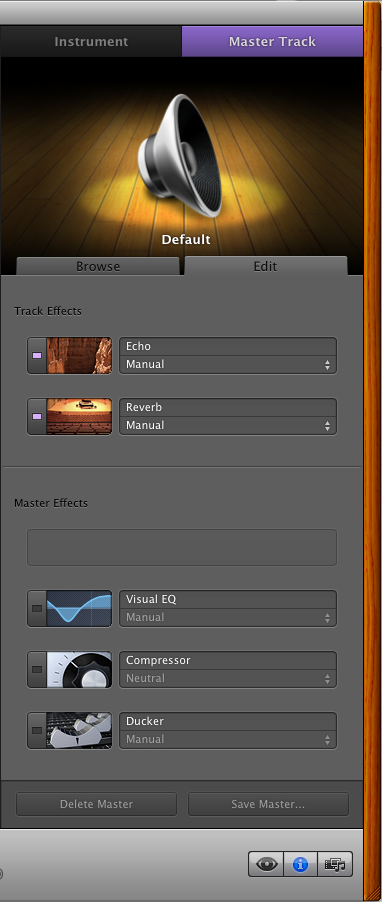This screenshot has height=902, width=382.
Task: Turn off the Reverb effect
Action: click(37, 416)
